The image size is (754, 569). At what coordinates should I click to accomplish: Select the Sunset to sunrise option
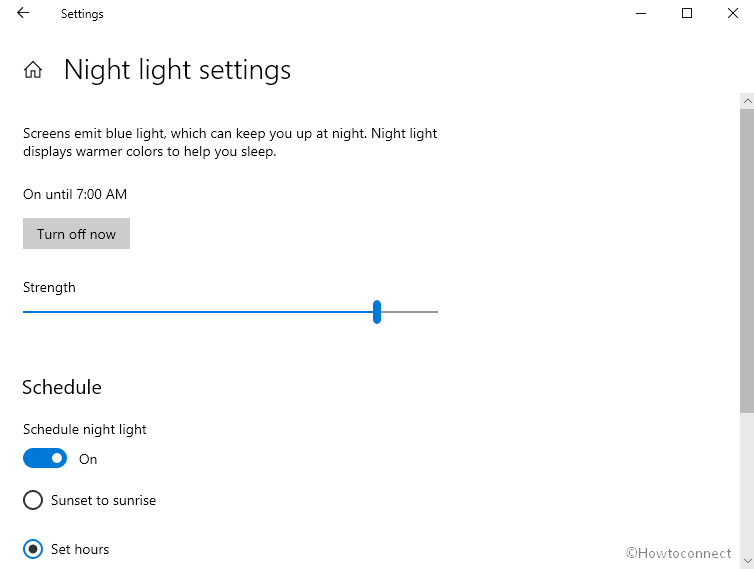(x=33, y=500)
